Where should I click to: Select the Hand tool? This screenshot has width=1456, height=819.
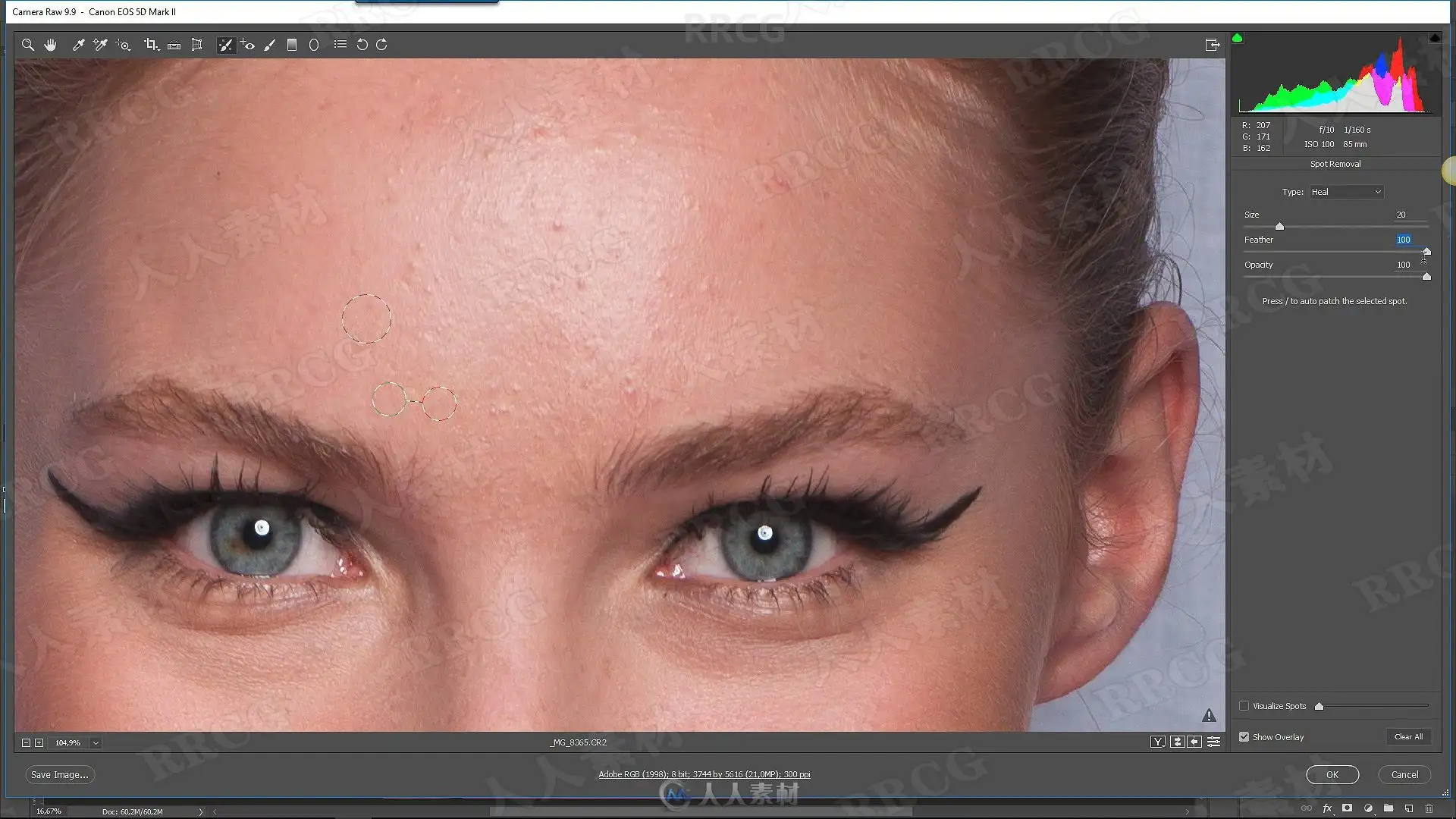[50, 45]
